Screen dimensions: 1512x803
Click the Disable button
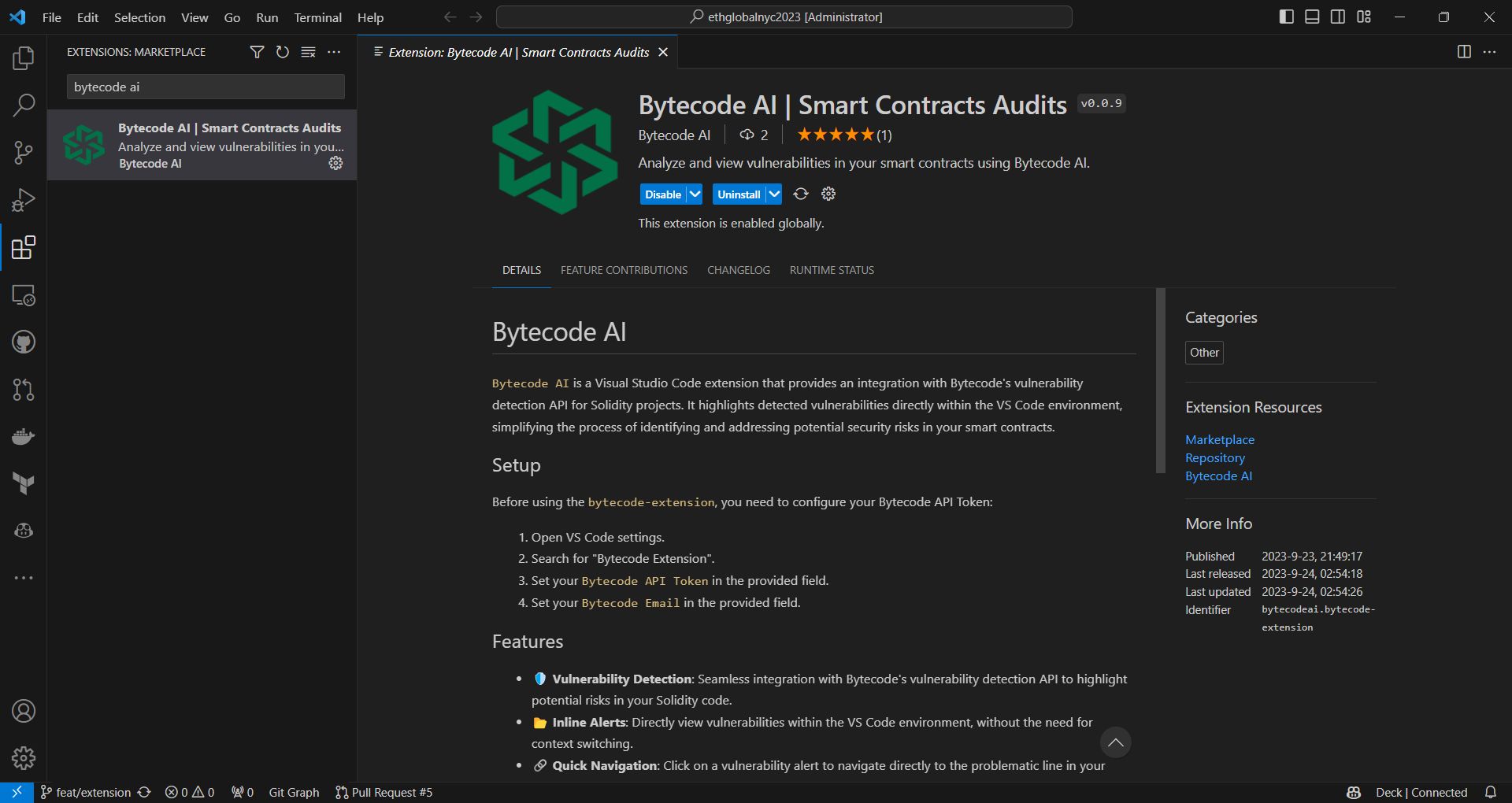click(x=663, y=194)
